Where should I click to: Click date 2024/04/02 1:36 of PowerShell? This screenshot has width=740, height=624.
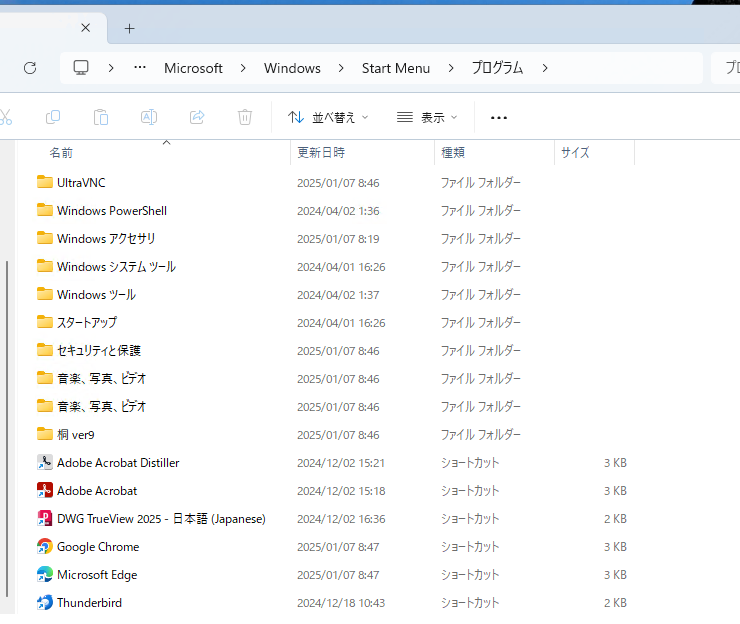[338, 211]
